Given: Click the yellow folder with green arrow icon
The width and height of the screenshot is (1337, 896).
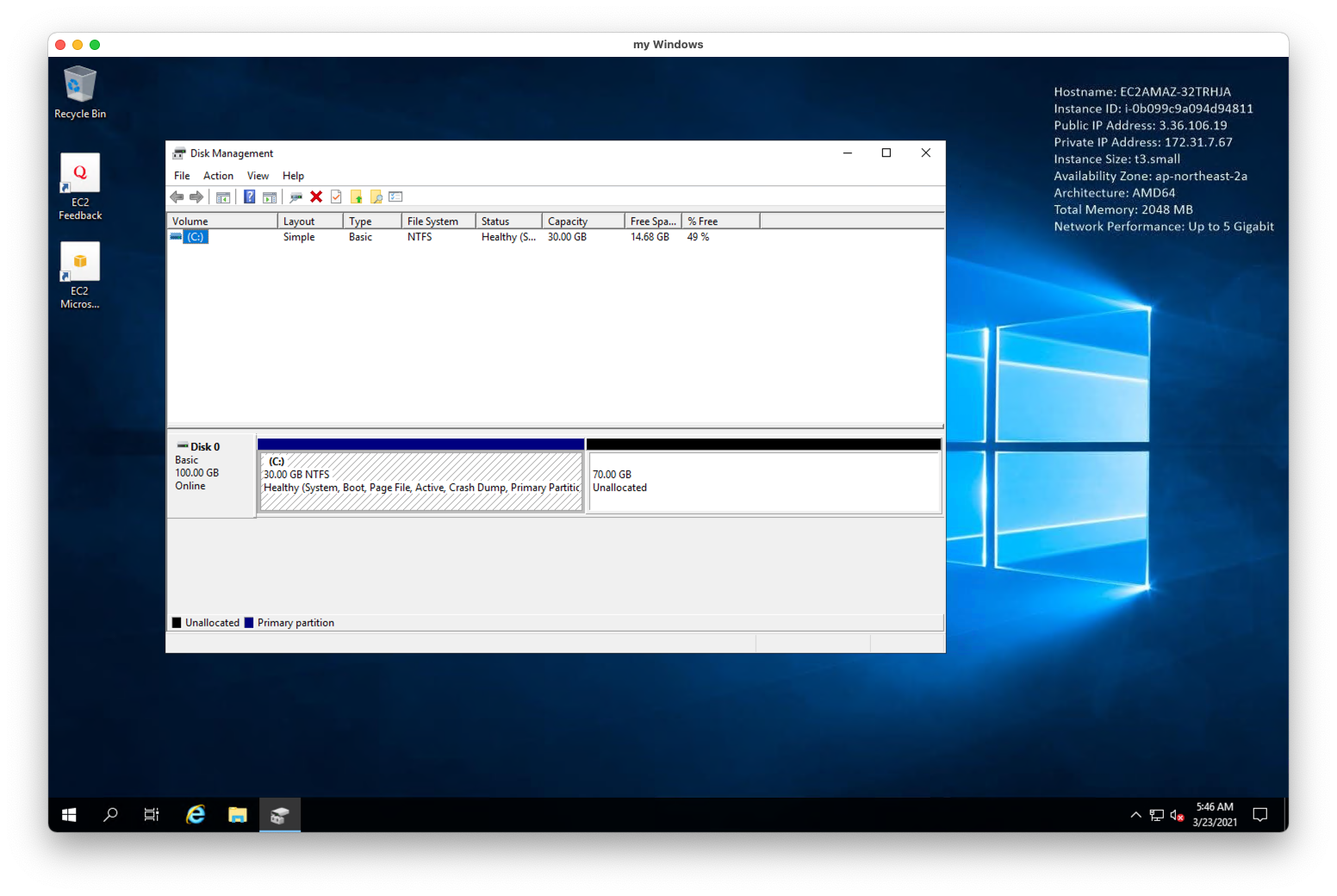Looking at the screenshot, I should 357,197.
